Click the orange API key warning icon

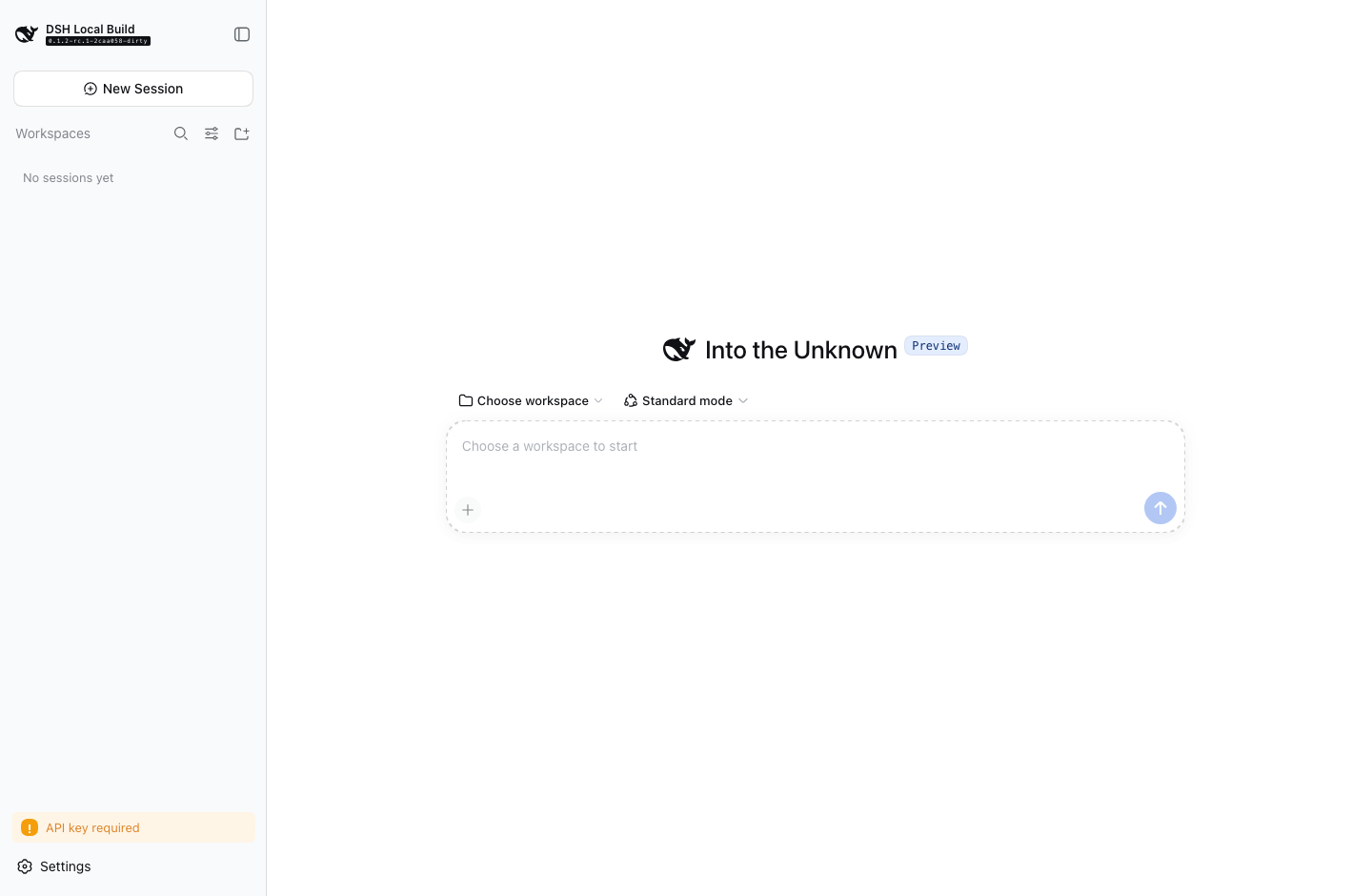coord(30,827)
